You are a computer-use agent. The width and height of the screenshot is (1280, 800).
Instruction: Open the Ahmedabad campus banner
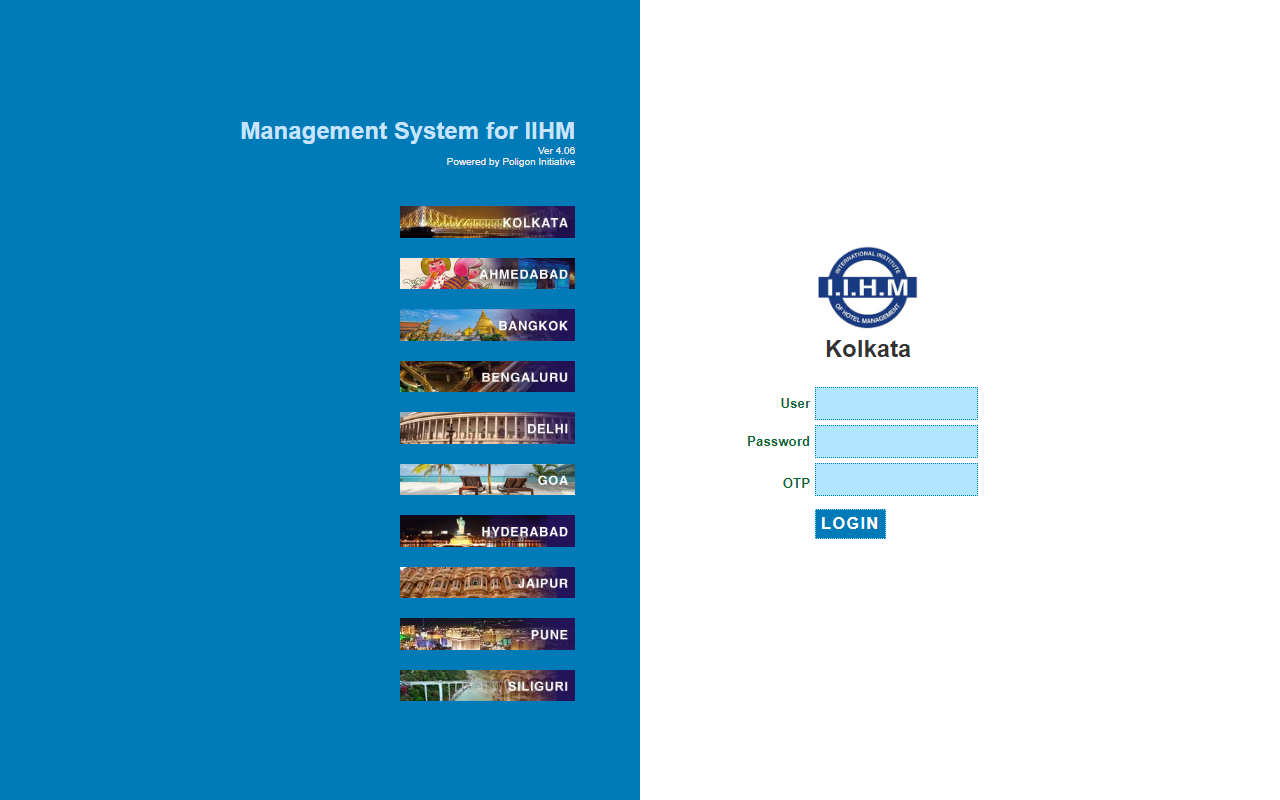(x=487, y=274)
